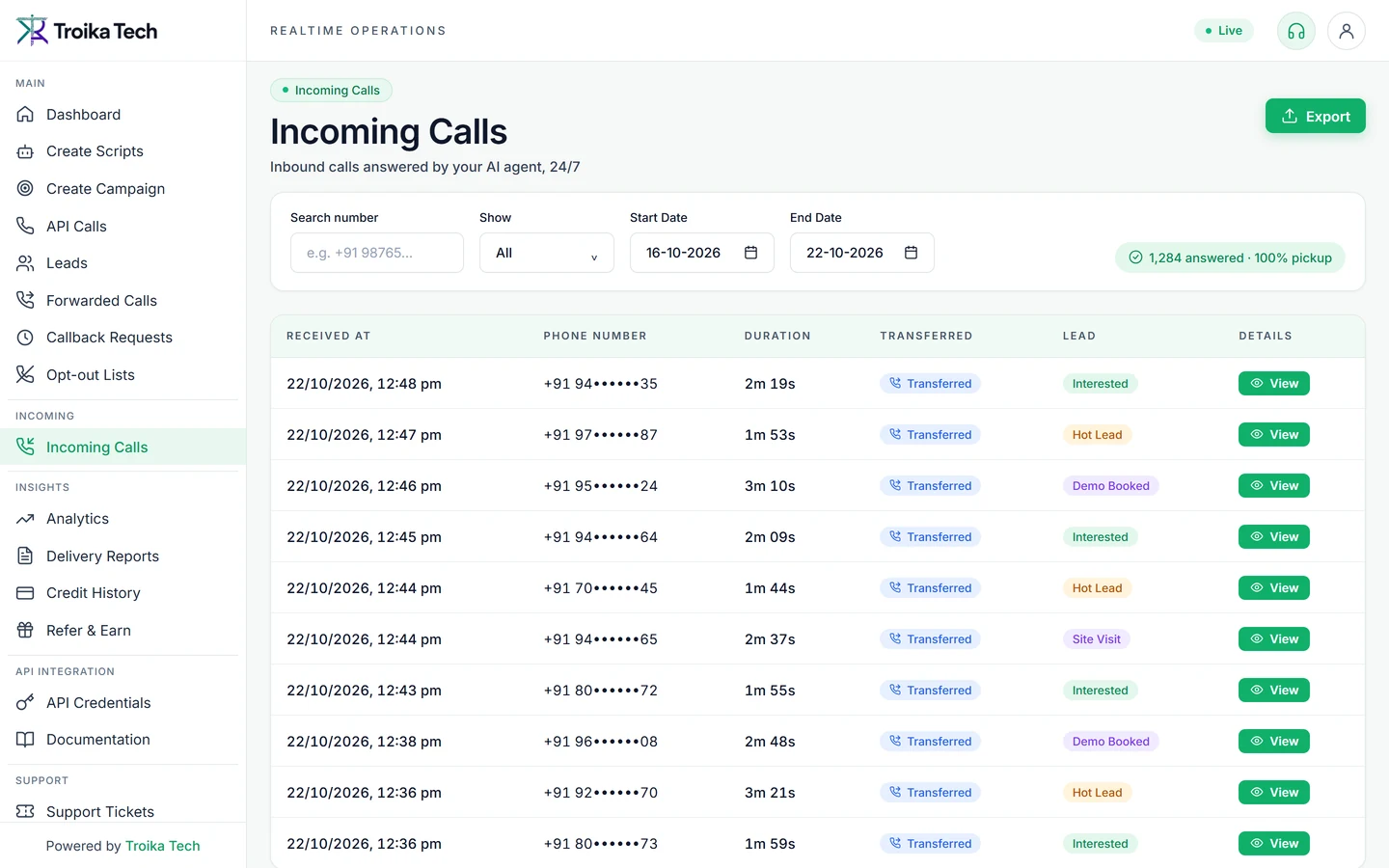Image resolution: width=1389 pixels, height=868 pixels.
Task: Navigate to Leads section
Action: [123, 262]
